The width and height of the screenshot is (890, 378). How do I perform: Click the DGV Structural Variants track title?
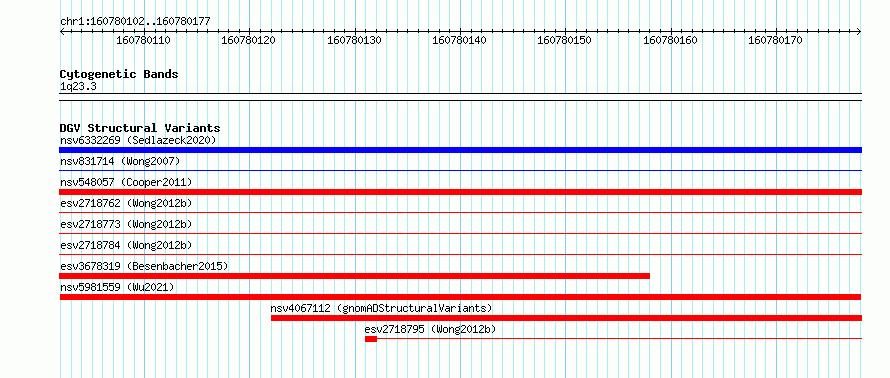pos(140,128)
